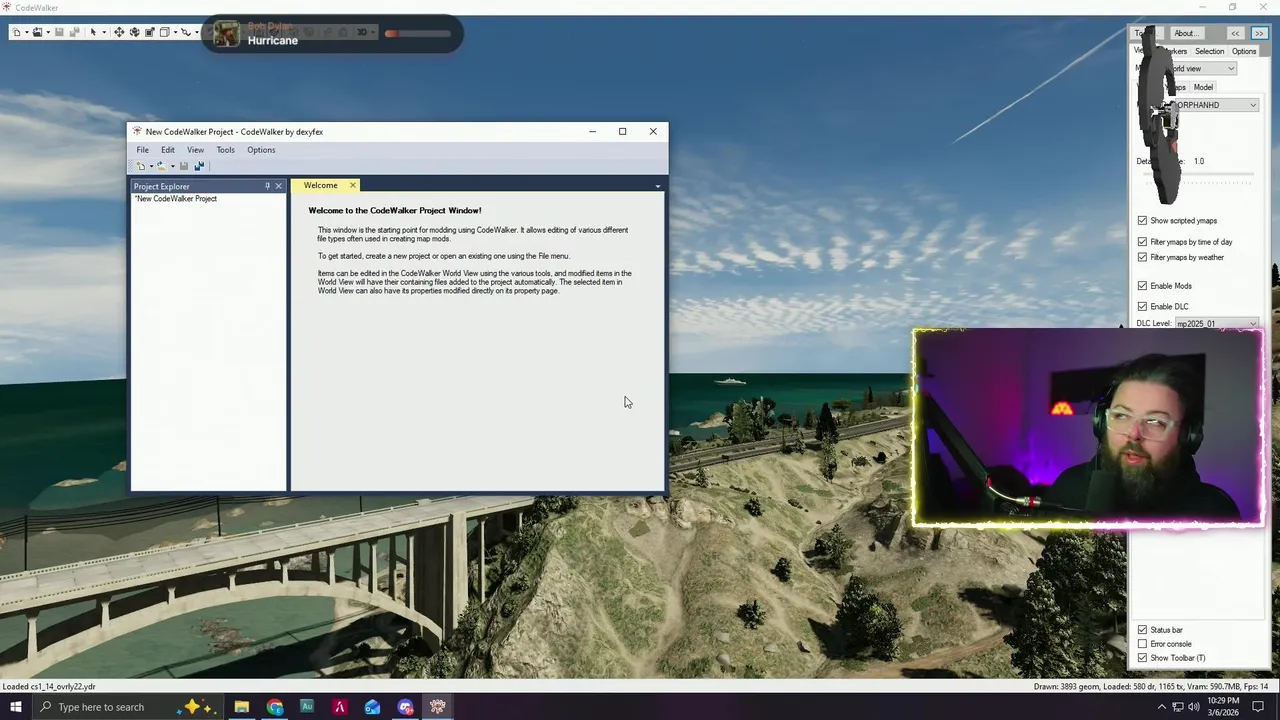
Task: Open Windows notification center icon
Action: tap(1259, 707)
